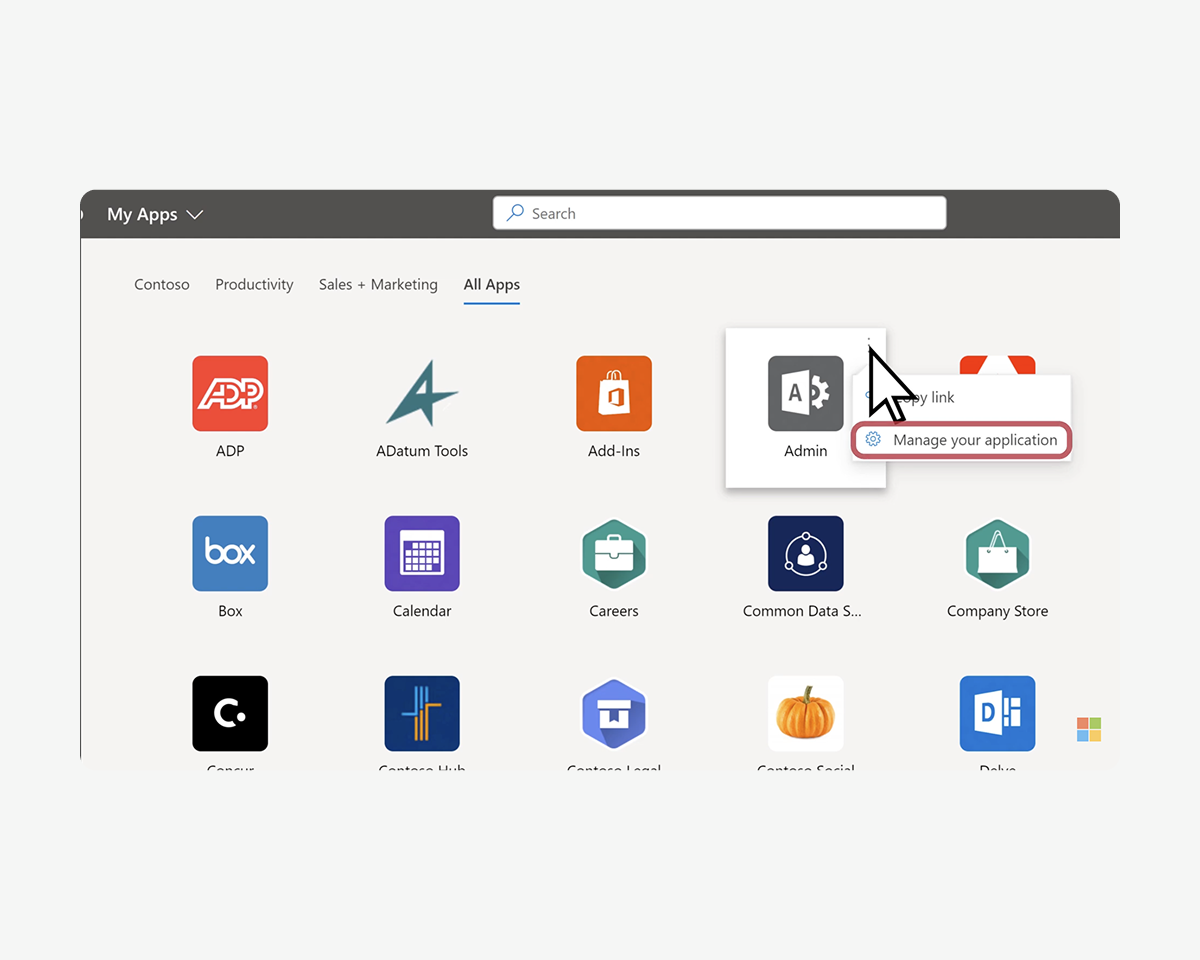Click the Admin label text
The image size is (1200, 960).
tap(806, 451)
